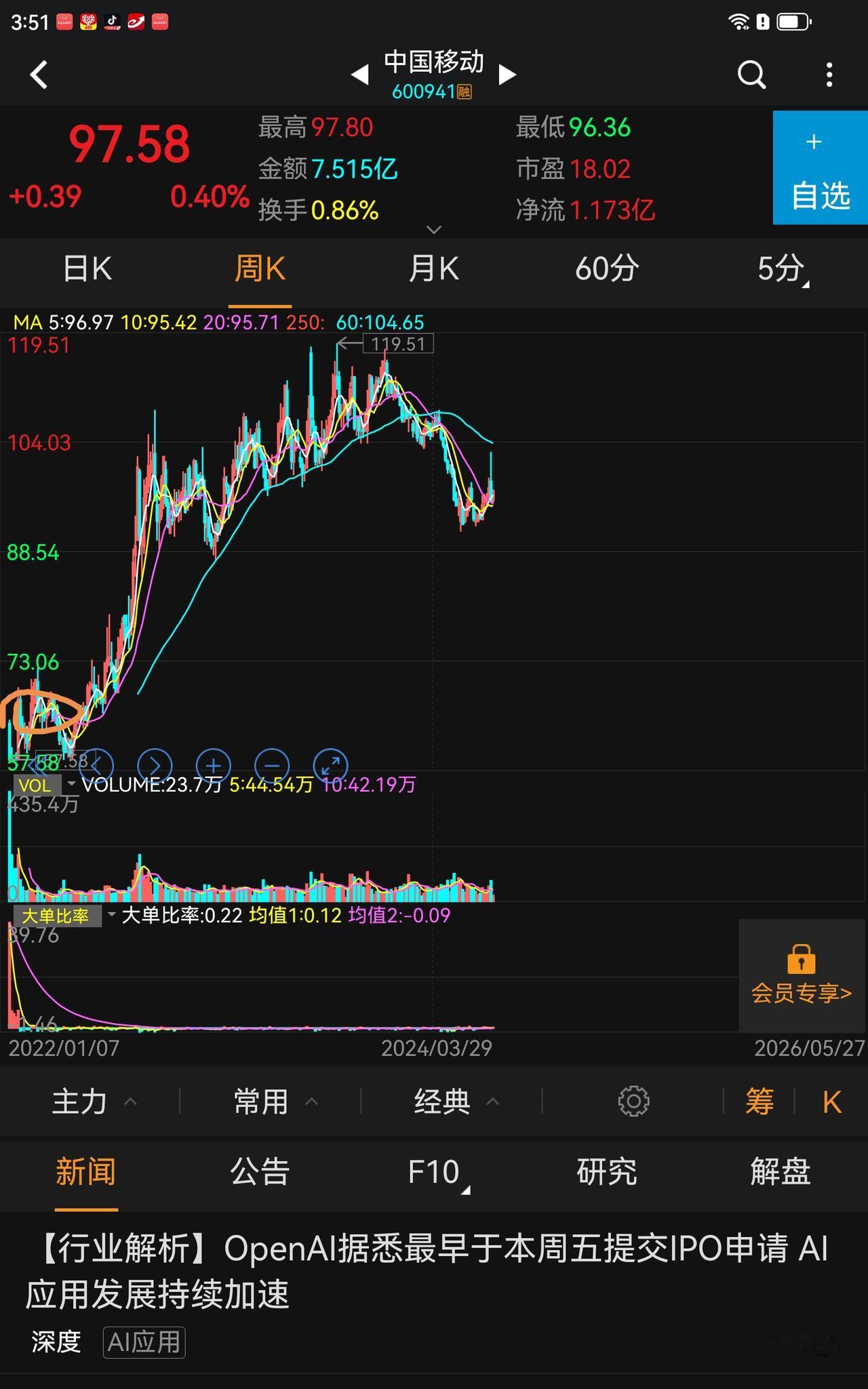Expand the 主力 indicator menu
868x1389 pixels.
pos(94,1101)
